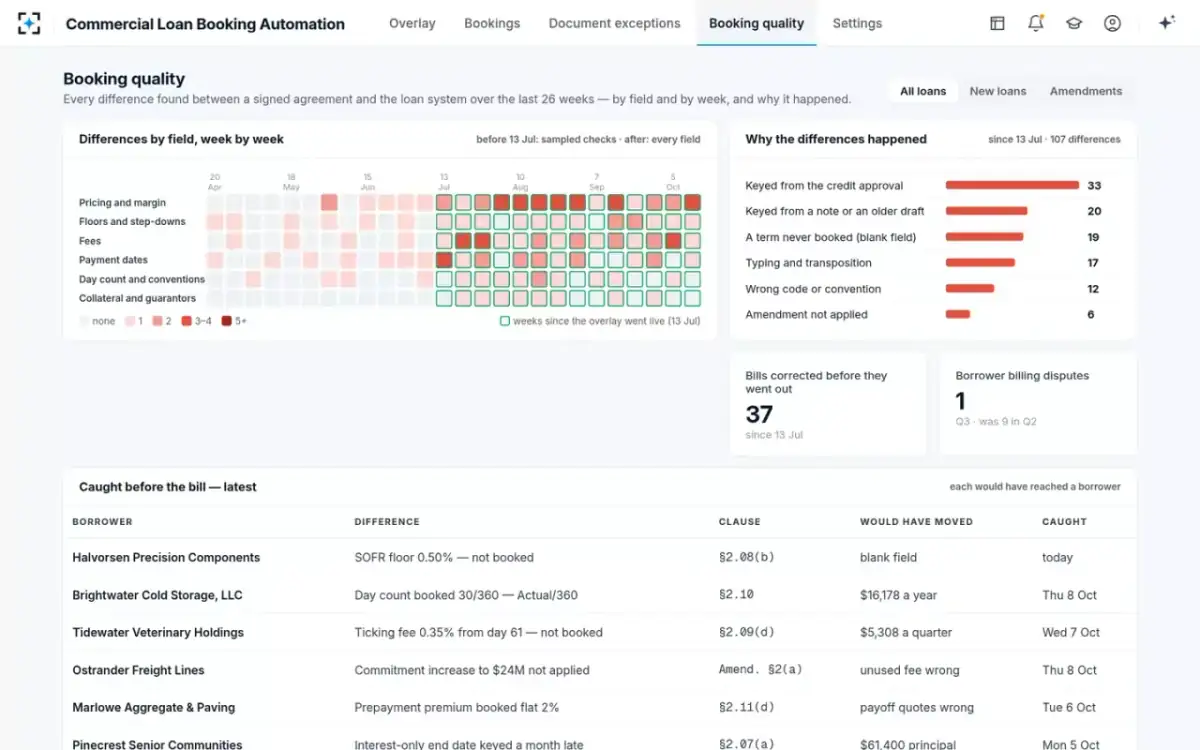1200x750 pixels.
Task: Launch the sparkle AI assistant icon
Action: click(1166, 23)
